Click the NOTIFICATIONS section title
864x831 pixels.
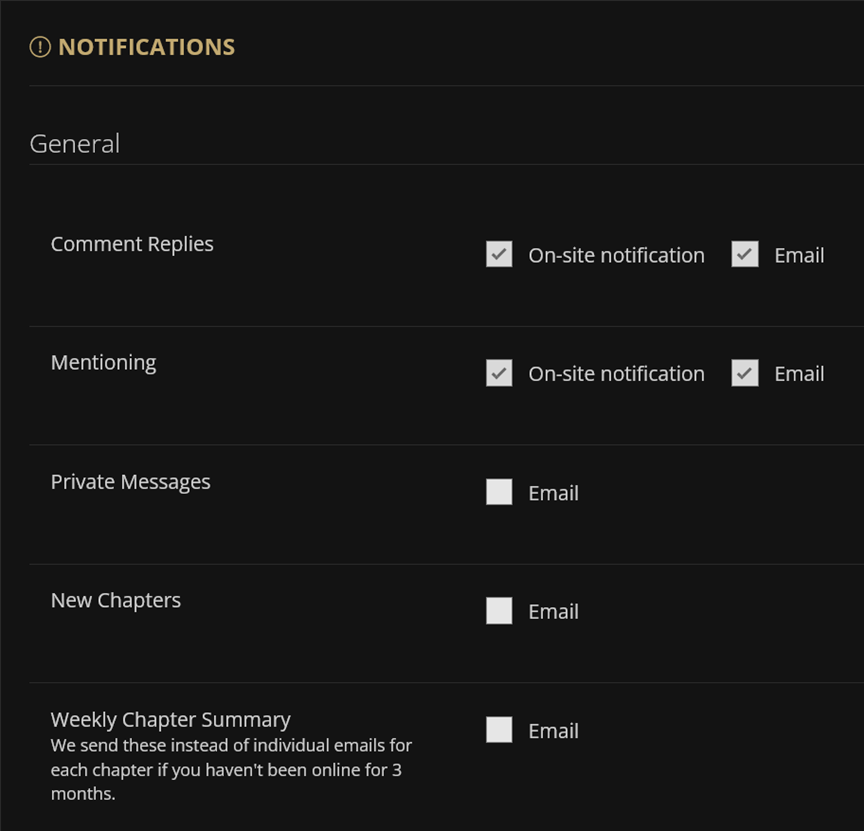[x=147, y=47]
